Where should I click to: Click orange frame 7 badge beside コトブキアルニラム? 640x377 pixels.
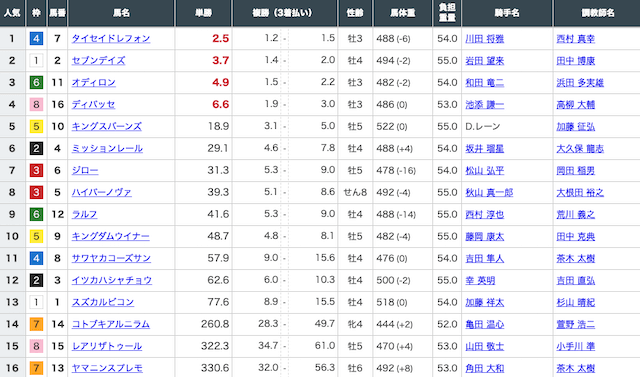click(36, 324)
